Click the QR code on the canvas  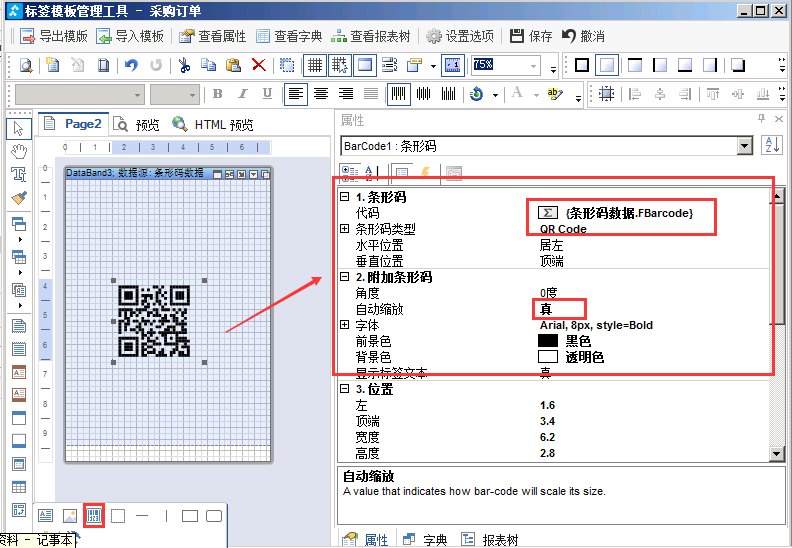[x=154, y=321]
